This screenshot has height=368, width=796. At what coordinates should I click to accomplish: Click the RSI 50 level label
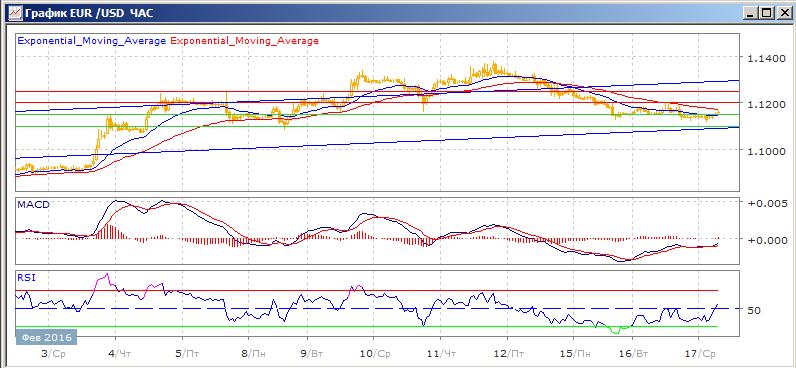pos(754,310)
